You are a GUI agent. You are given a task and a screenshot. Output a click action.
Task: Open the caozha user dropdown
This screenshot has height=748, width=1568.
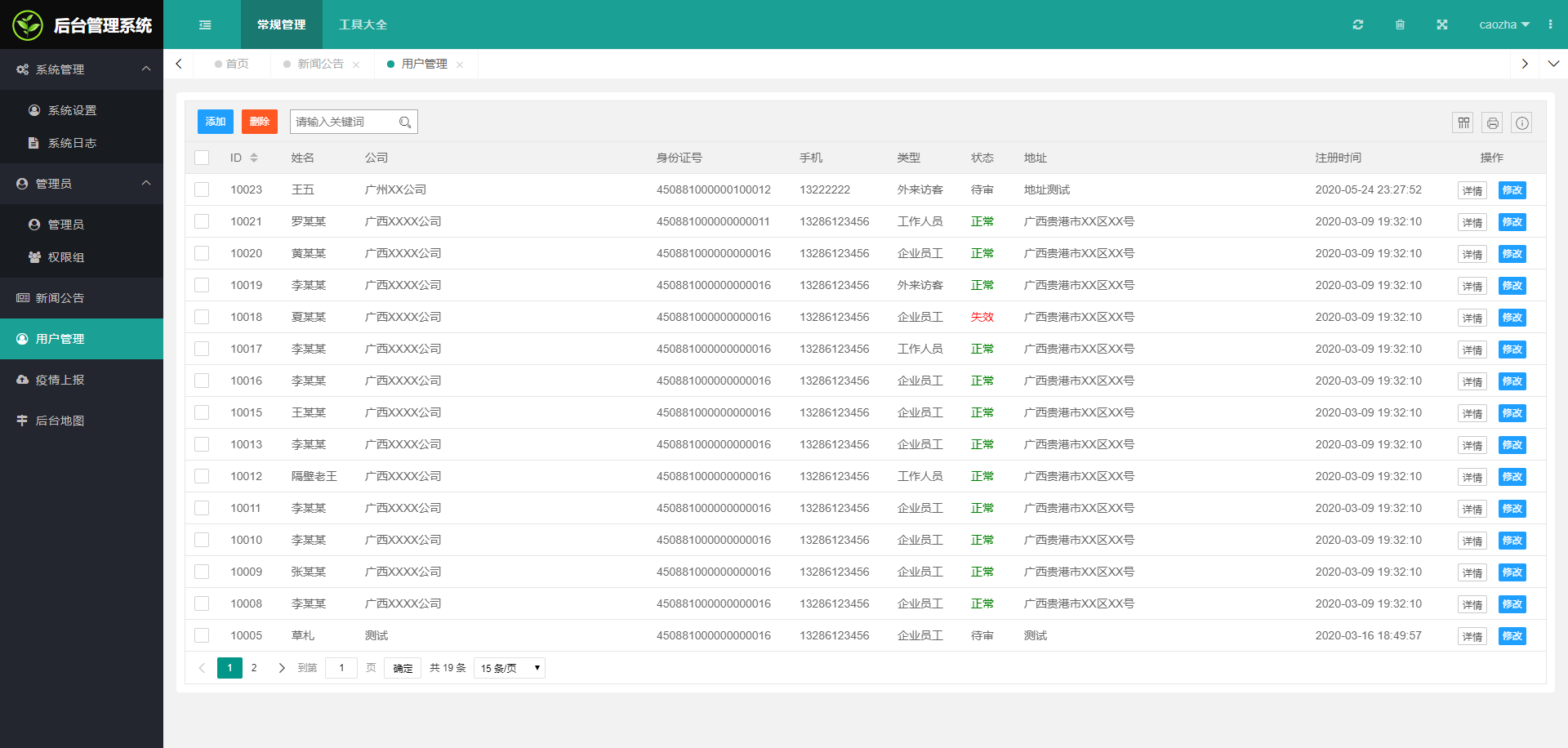(1504, 24)
